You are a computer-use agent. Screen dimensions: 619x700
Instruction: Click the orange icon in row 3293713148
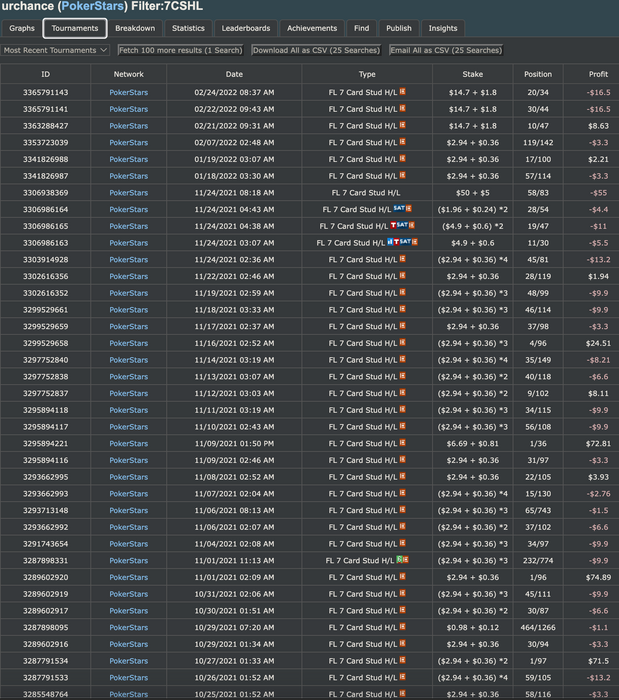403,510
